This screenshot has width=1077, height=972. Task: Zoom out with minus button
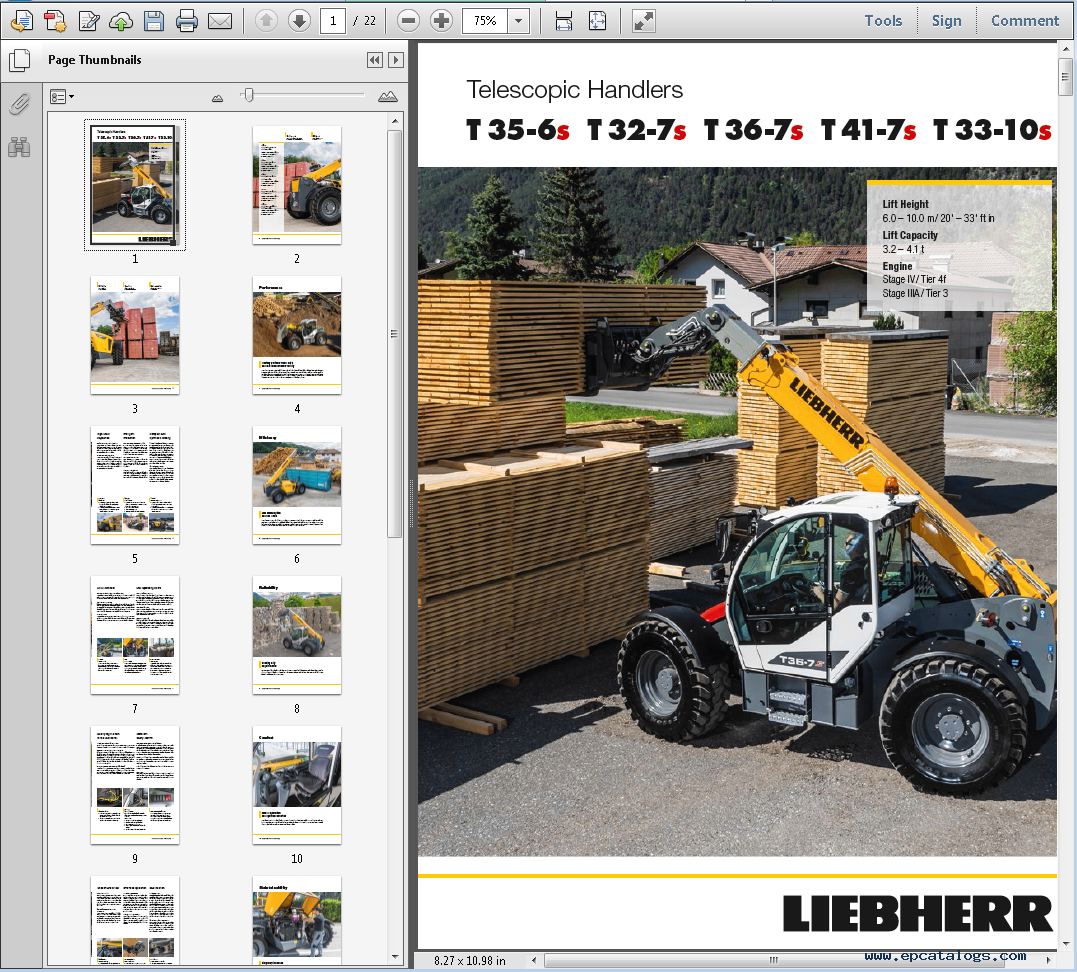(x=408, y=21)
